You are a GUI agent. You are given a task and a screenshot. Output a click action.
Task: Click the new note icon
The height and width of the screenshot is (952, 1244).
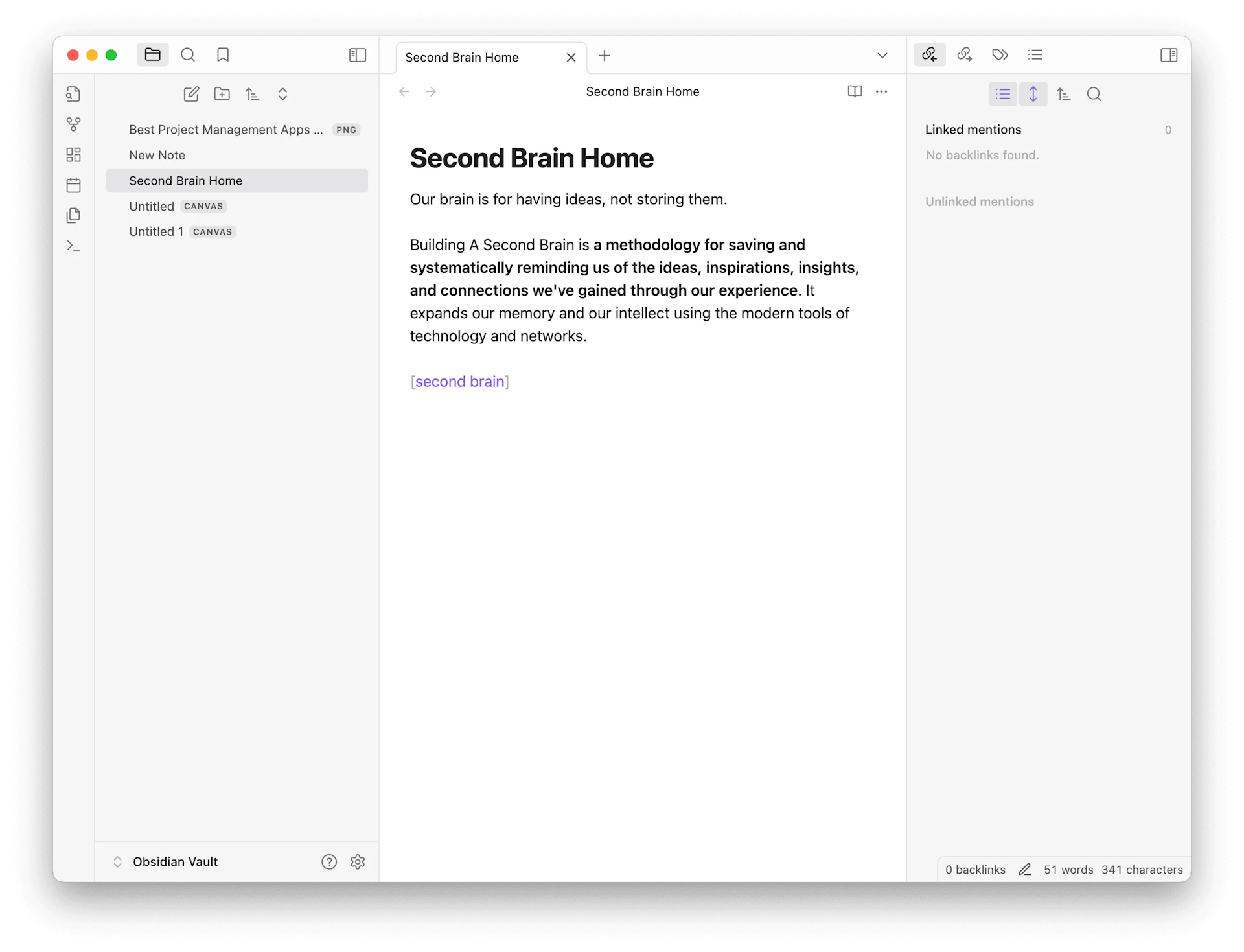pyautogui.click(x=191, y=94)
